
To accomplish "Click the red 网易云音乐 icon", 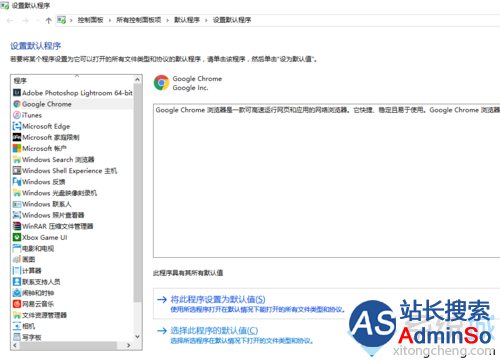I will 17,304.
